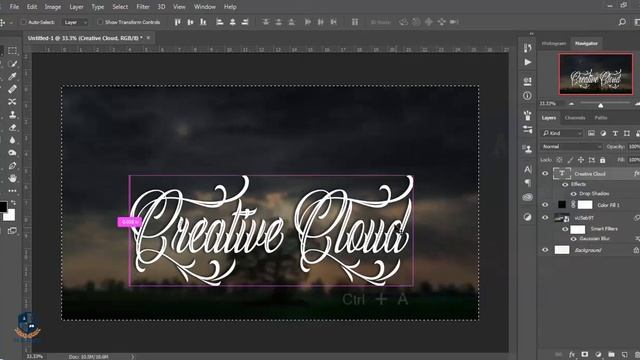Open the Search magnifier icon
This screenshot has width=640, height=360.
[622, 22]
